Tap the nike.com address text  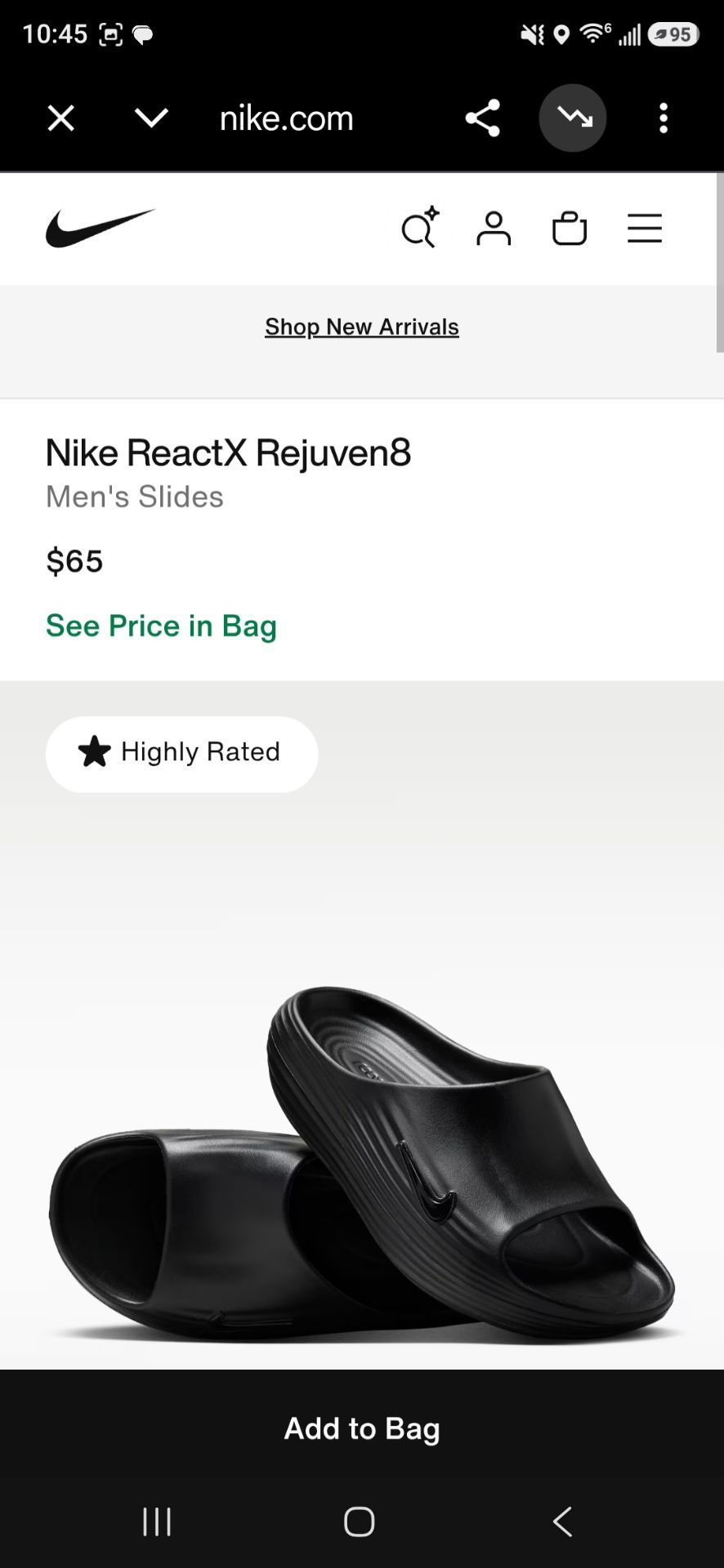tap(286, 118)
